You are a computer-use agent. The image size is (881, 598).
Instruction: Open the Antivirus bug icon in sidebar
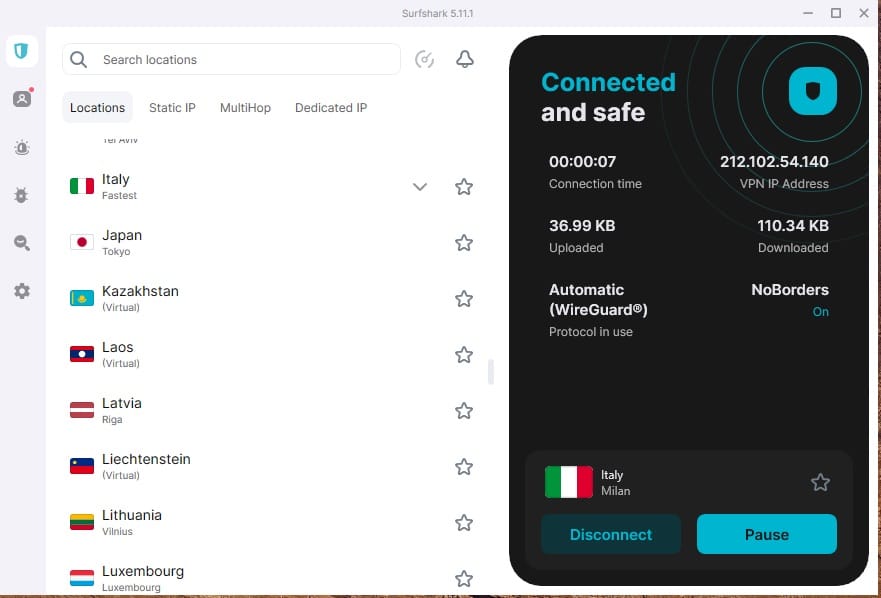pyautogui.click(x=21, y=196)
